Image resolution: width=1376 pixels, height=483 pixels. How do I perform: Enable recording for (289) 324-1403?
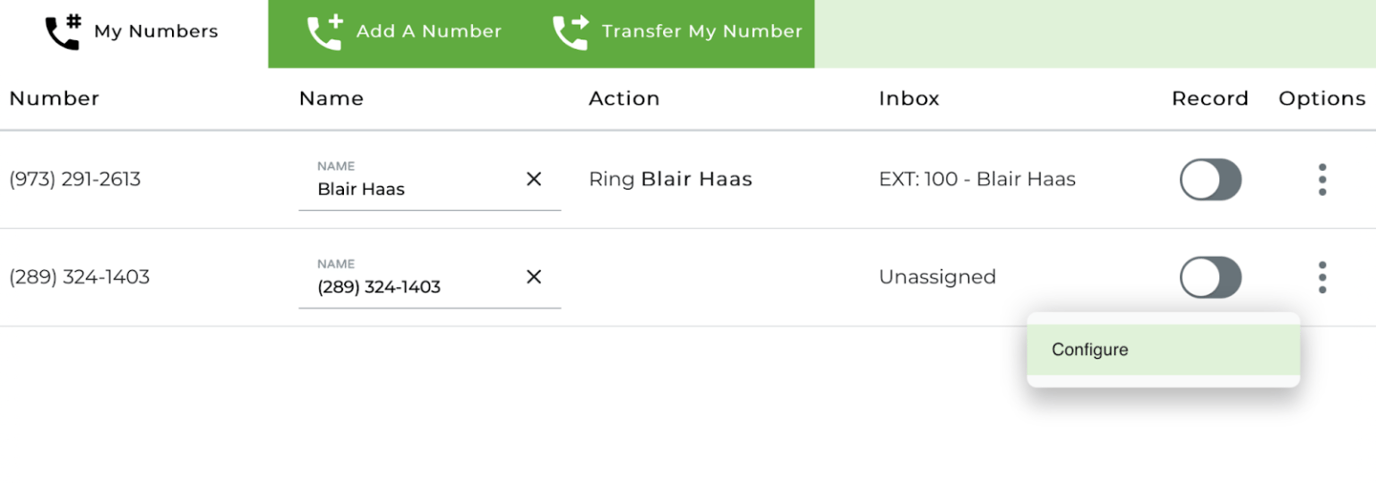(1210, 278)
